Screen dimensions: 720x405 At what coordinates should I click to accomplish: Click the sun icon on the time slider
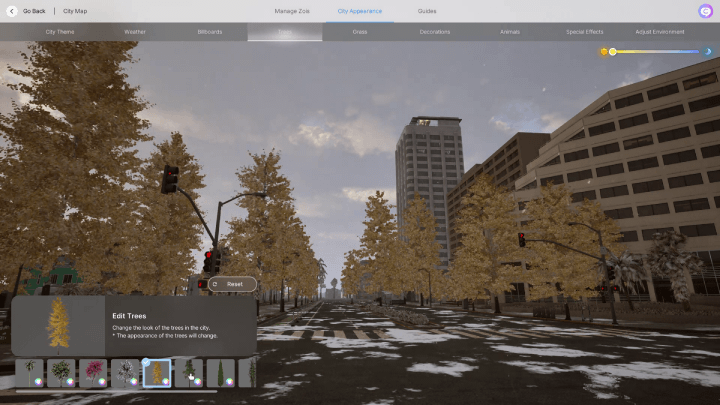click(604, 51)
